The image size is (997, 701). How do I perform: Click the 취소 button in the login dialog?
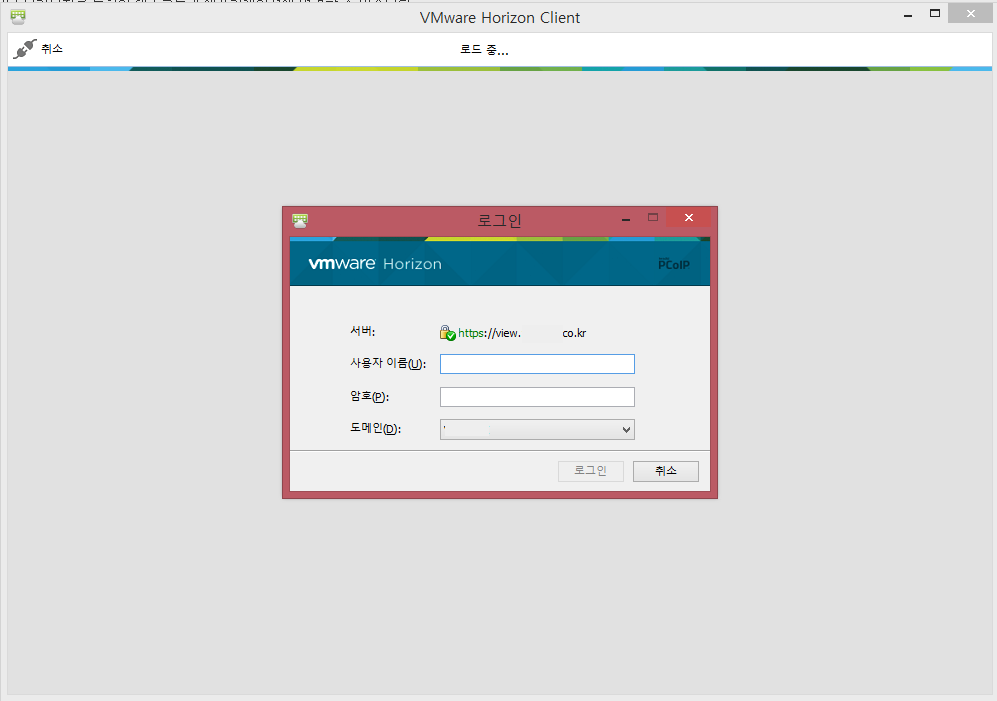[x=666, y=471]
